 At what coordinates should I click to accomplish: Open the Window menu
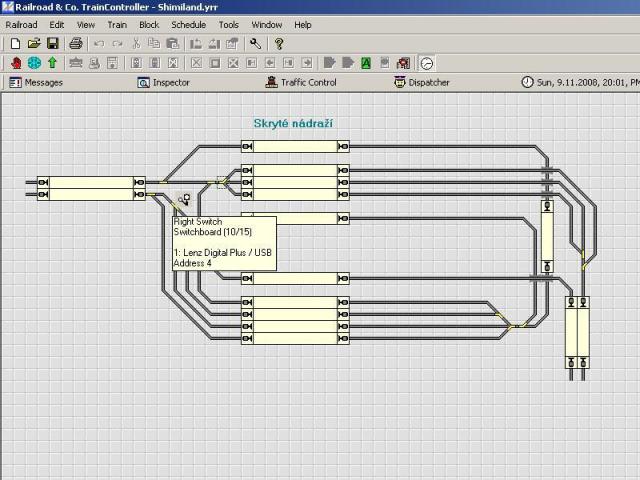coord(267,25)
